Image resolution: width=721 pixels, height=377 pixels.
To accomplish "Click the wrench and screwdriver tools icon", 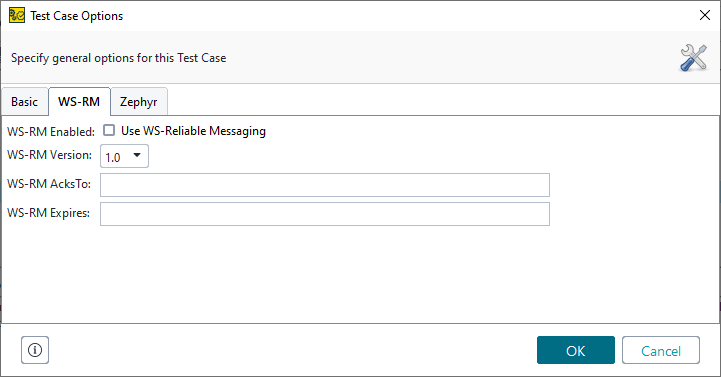I will pyautogui.click(x=693, y=58).
